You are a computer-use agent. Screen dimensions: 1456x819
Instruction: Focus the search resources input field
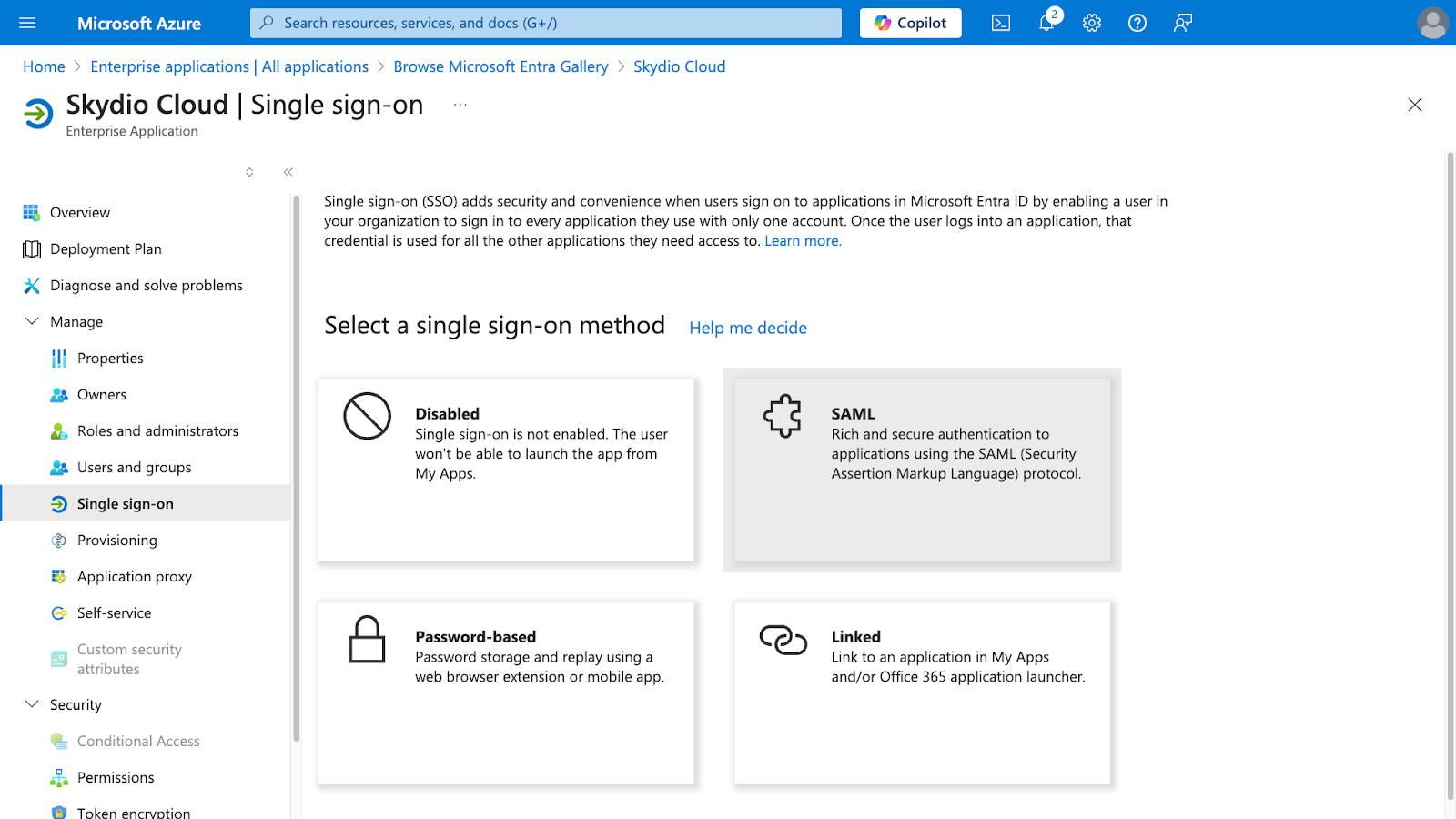[546, 23]
